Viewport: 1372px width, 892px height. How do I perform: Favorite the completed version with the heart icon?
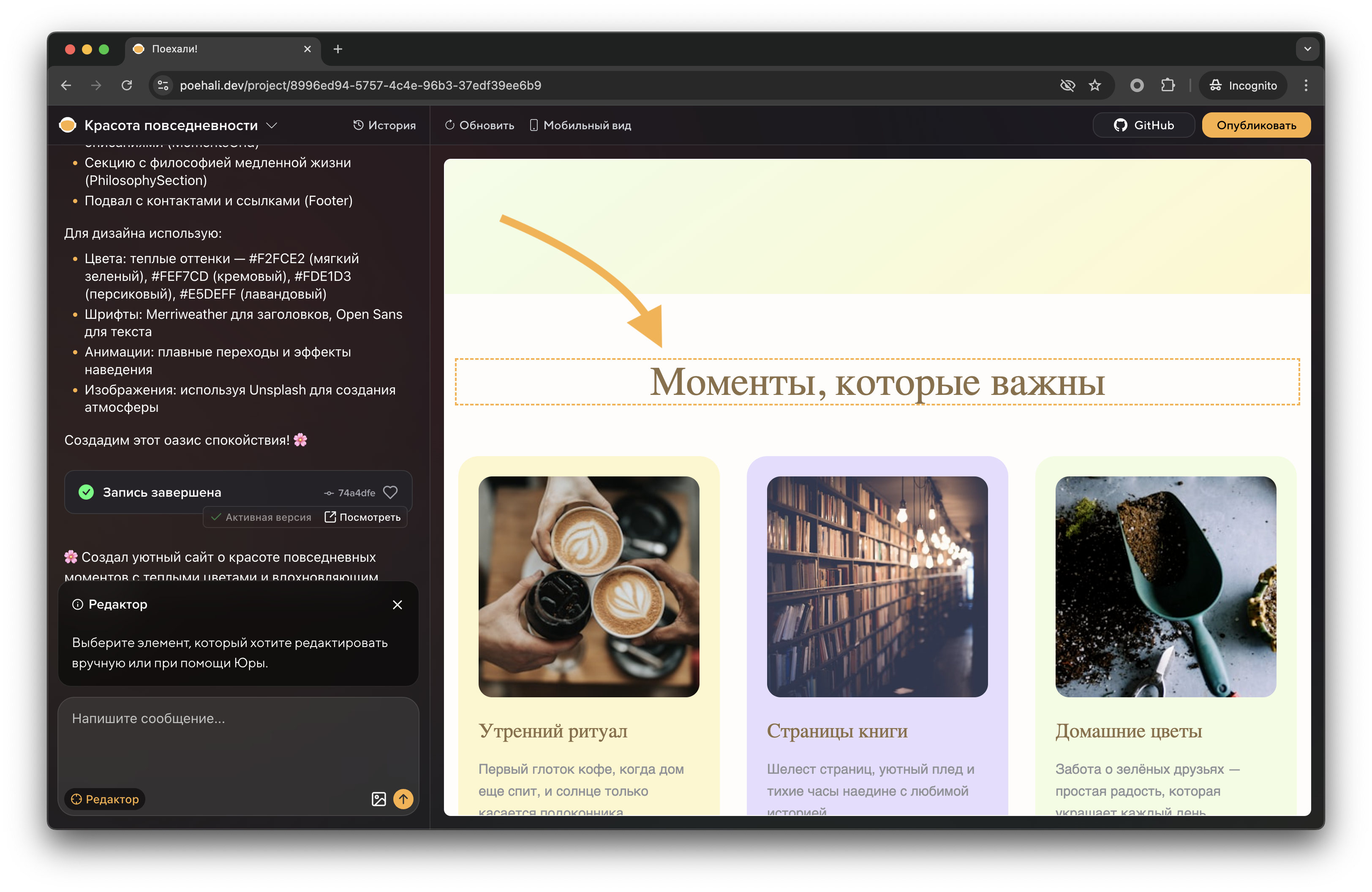(x=391, y=492)
